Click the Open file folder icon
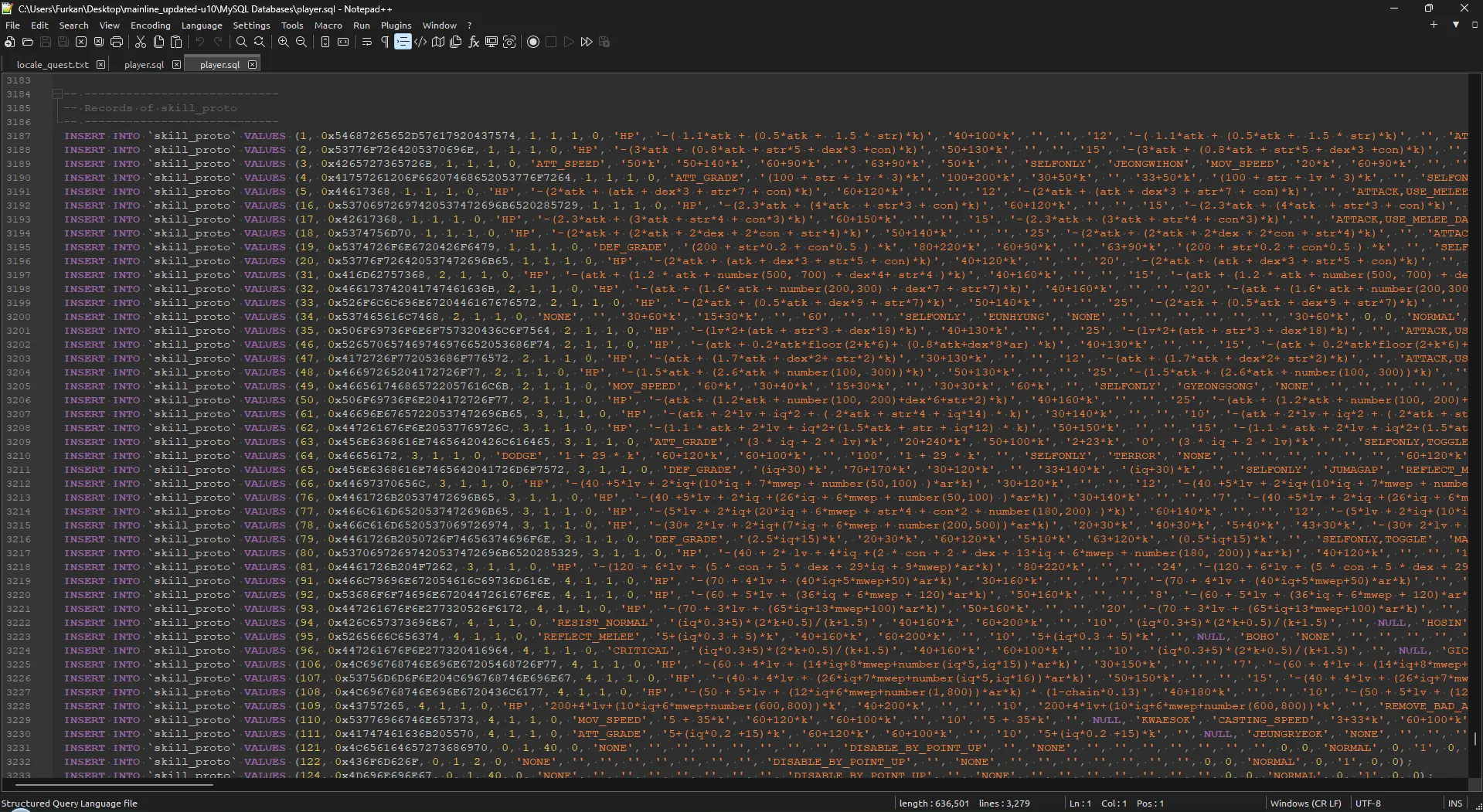 point(28,42)
